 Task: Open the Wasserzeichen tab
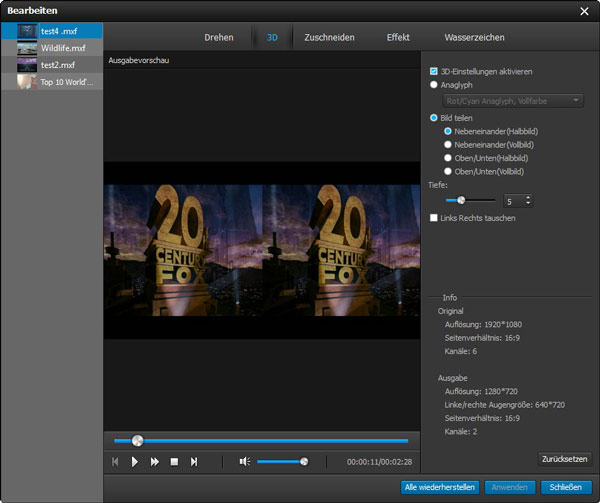point(474,37)
